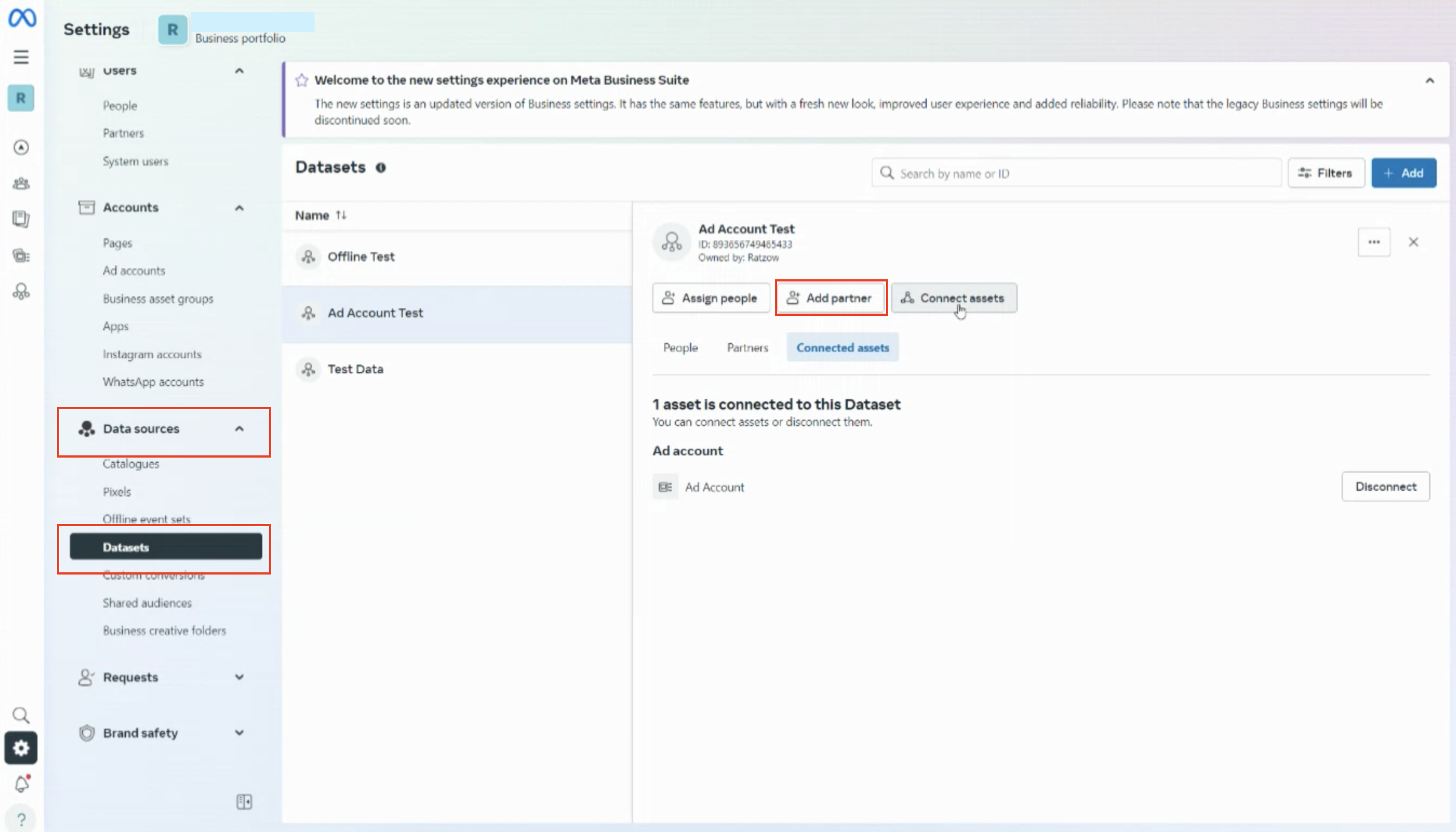Select the Connected assets tab
The image size is (1456, 832).
click(843, 347)
